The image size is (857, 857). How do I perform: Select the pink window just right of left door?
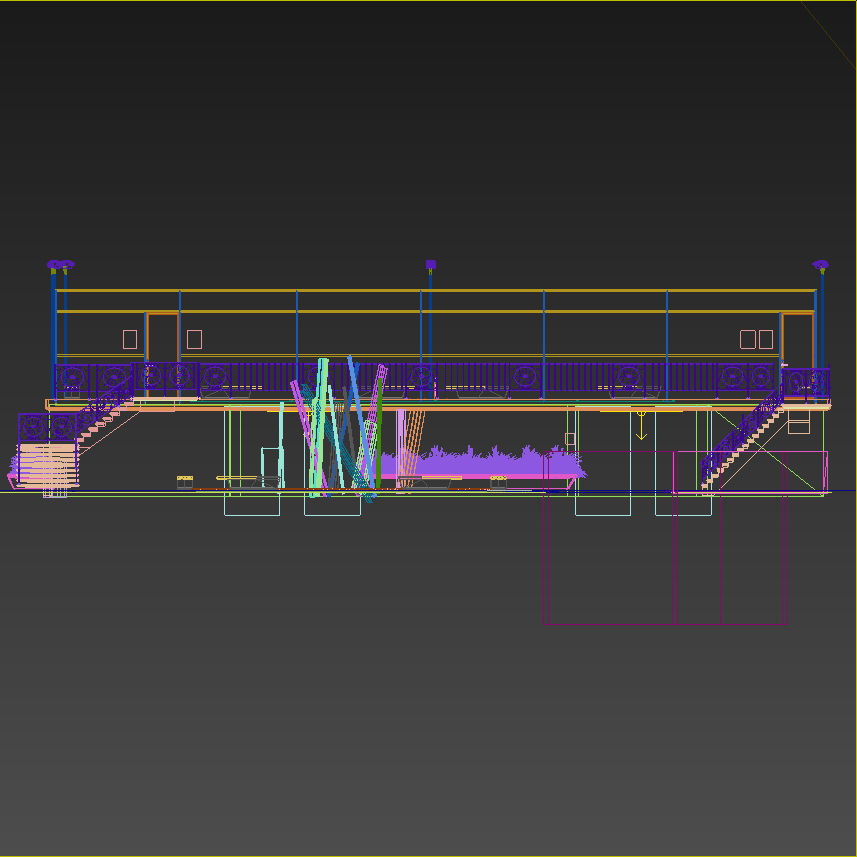click(x=195, y=339)
